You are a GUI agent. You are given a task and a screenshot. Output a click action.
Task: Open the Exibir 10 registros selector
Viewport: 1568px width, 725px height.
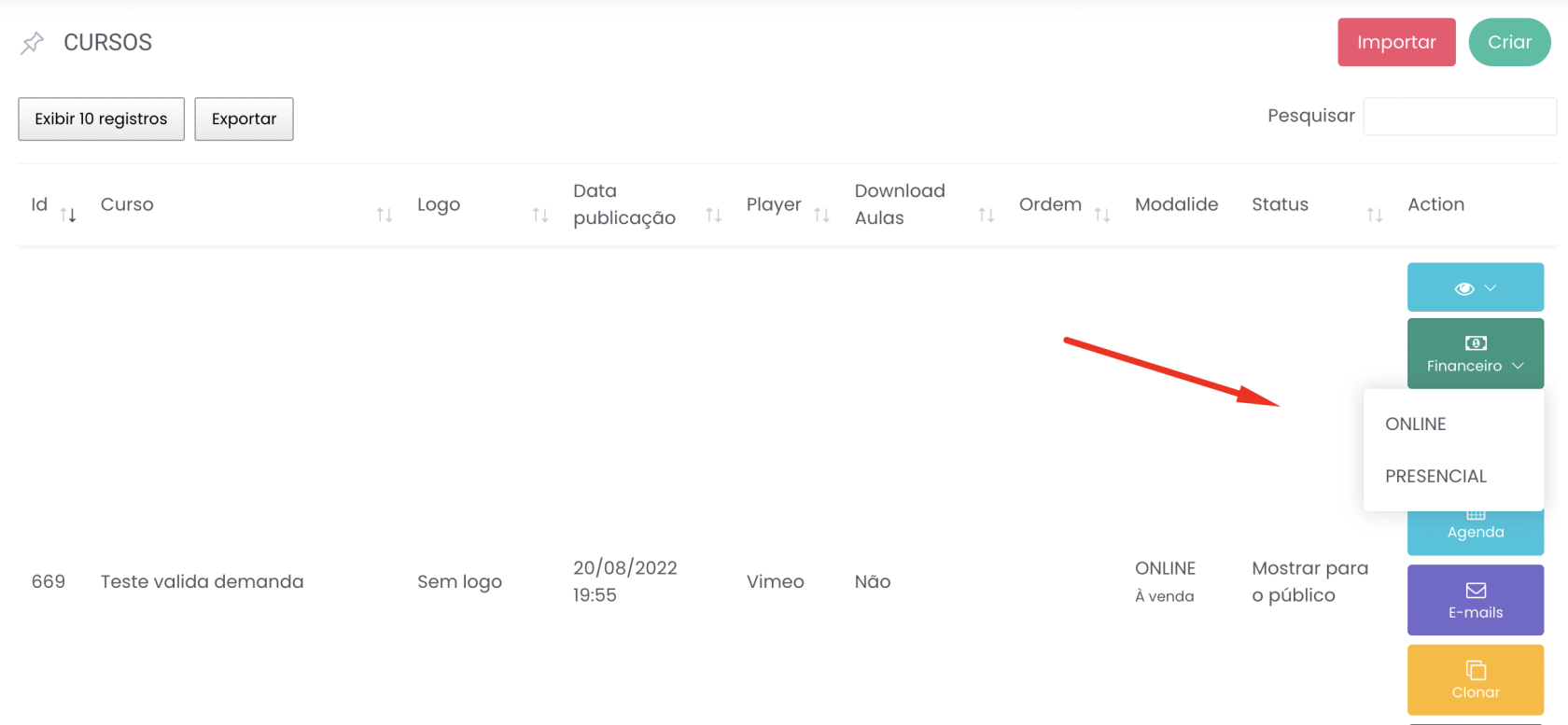coord(101,119)
